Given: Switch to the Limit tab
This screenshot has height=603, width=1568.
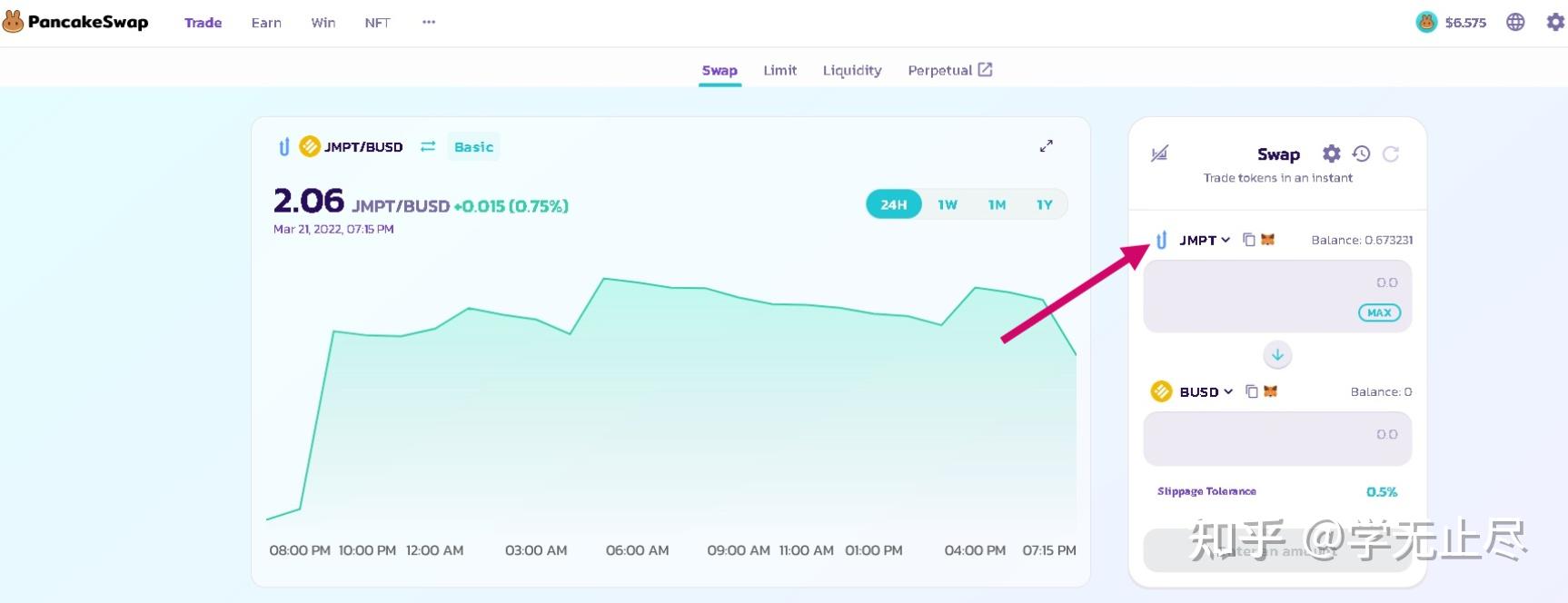Looking at the screenshot, I should (x=780, y=70).
